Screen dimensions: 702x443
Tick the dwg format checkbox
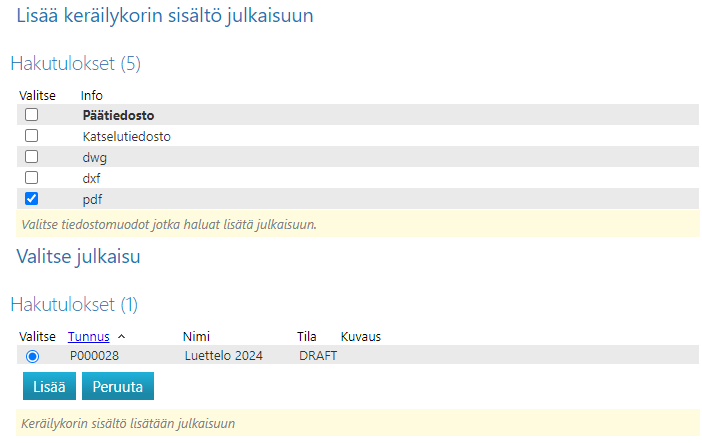coord(31,157)
